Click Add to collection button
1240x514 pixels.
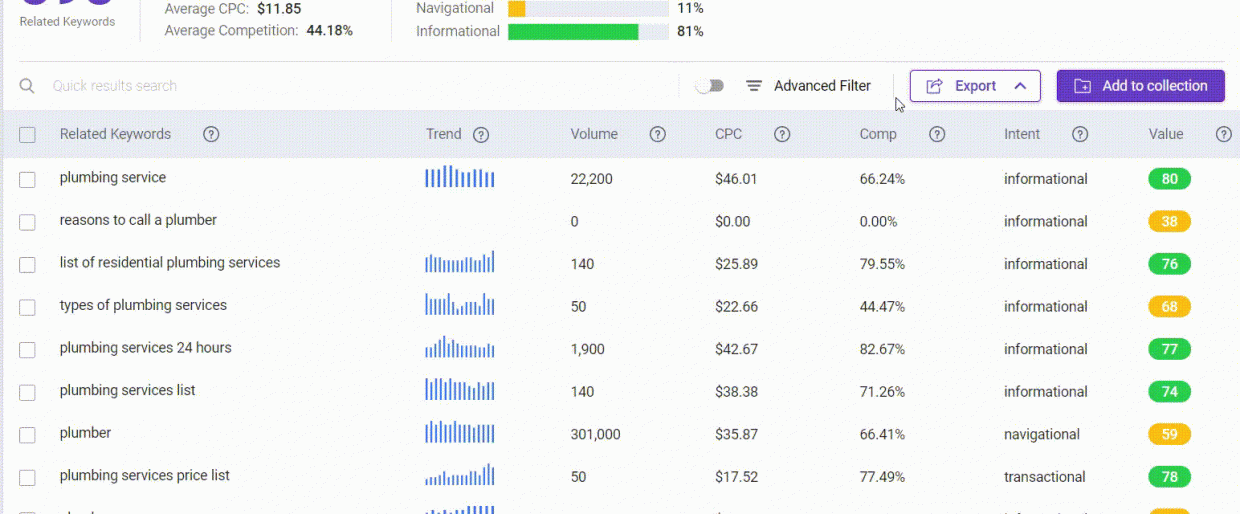[1141, 86]
